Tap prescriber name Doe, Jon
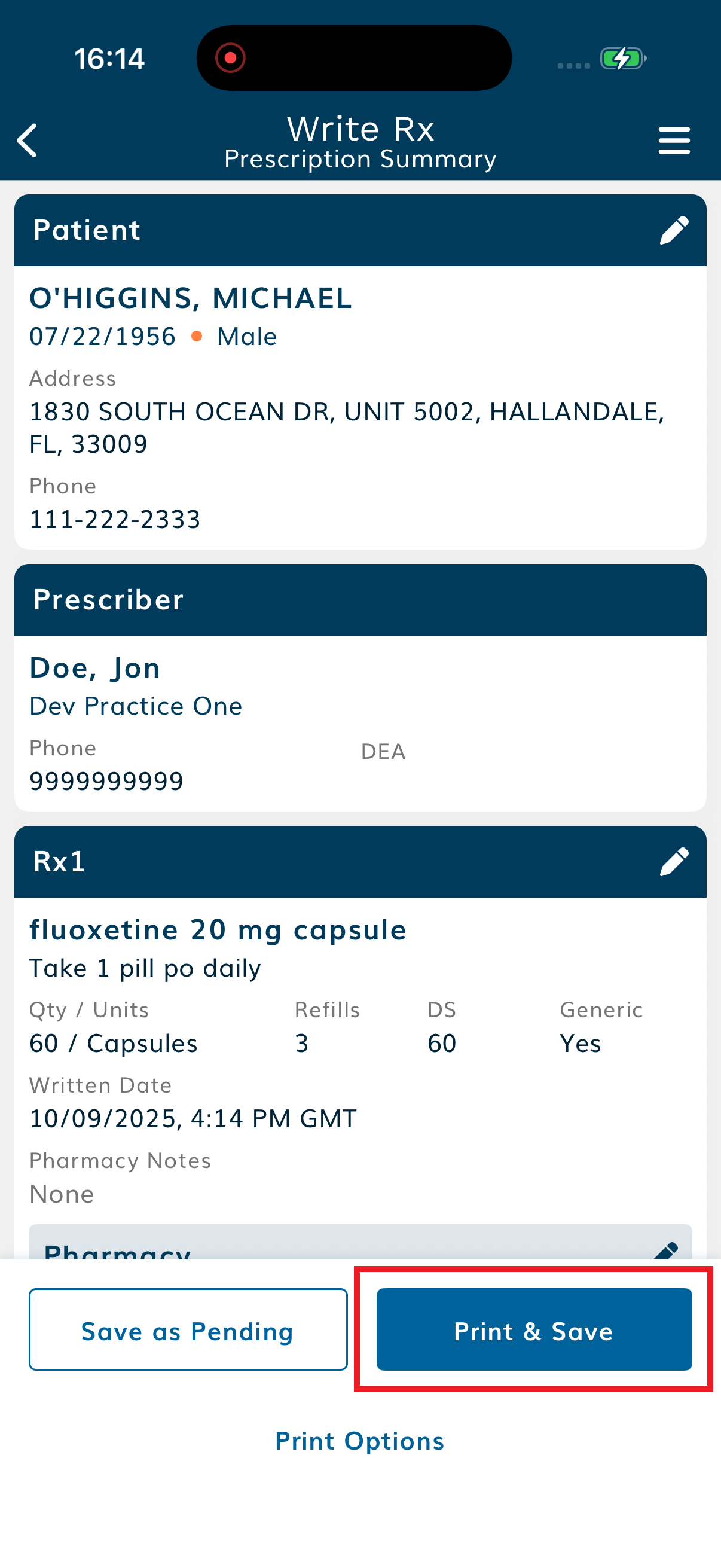The width and height of the screenshot is (721, 1568). tap(95, 669)
